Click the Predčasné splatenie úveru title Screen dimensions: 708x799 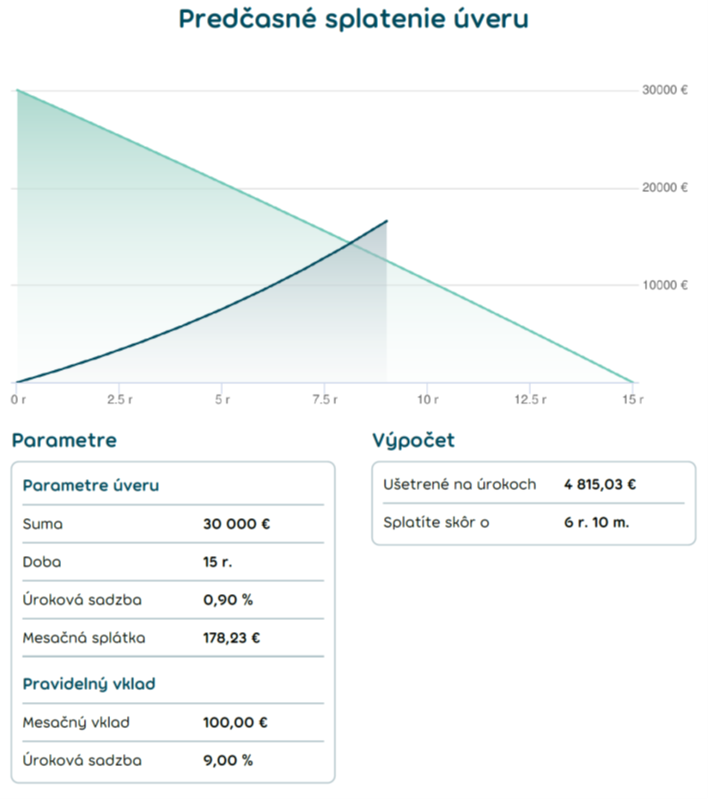354,19
